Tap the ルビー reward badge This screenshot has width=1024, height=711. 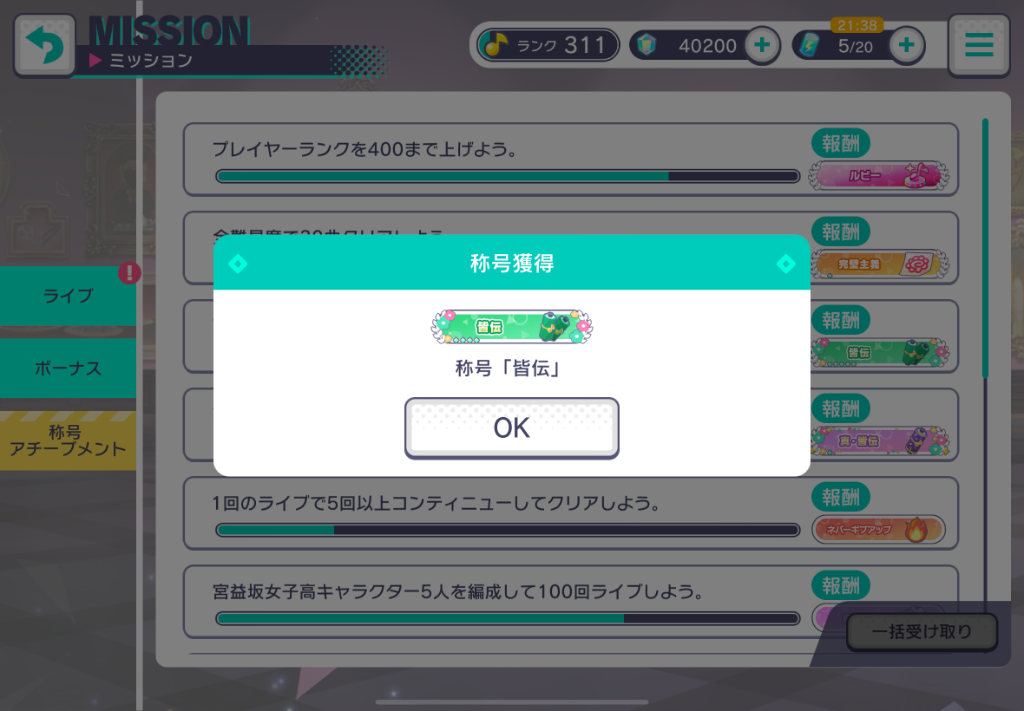[878, 176]
